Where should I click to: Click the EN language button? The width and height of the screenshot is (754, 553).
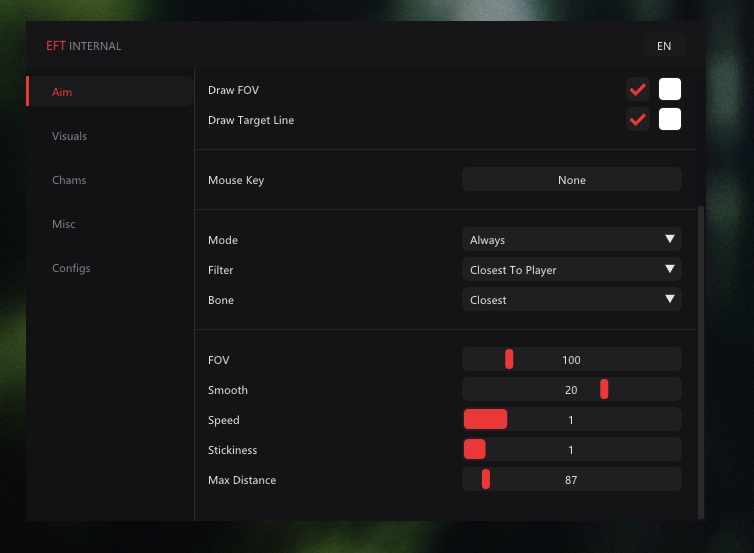pos(664,46)
